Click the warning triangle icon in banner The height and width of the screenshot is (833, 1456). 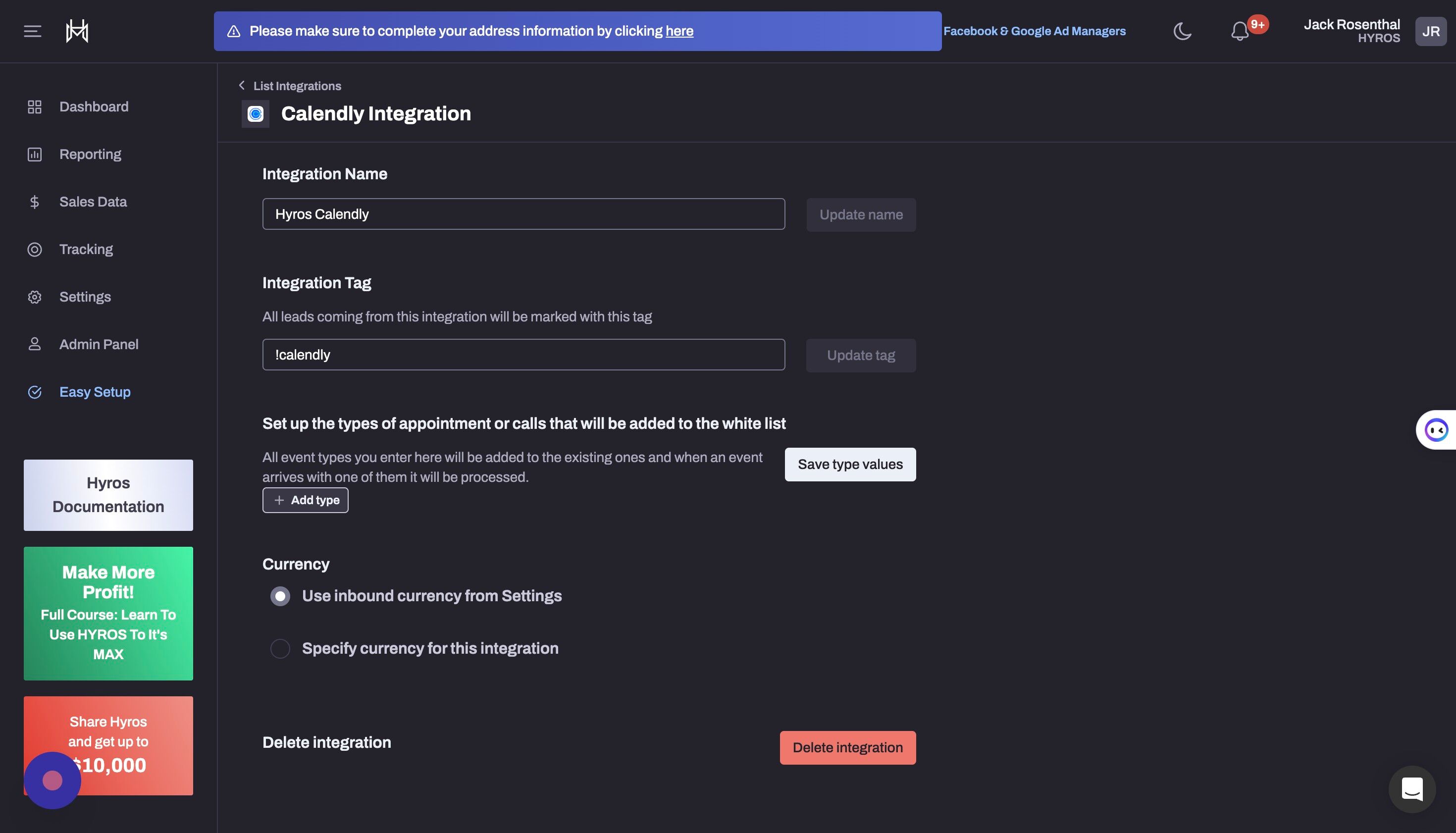233,32
